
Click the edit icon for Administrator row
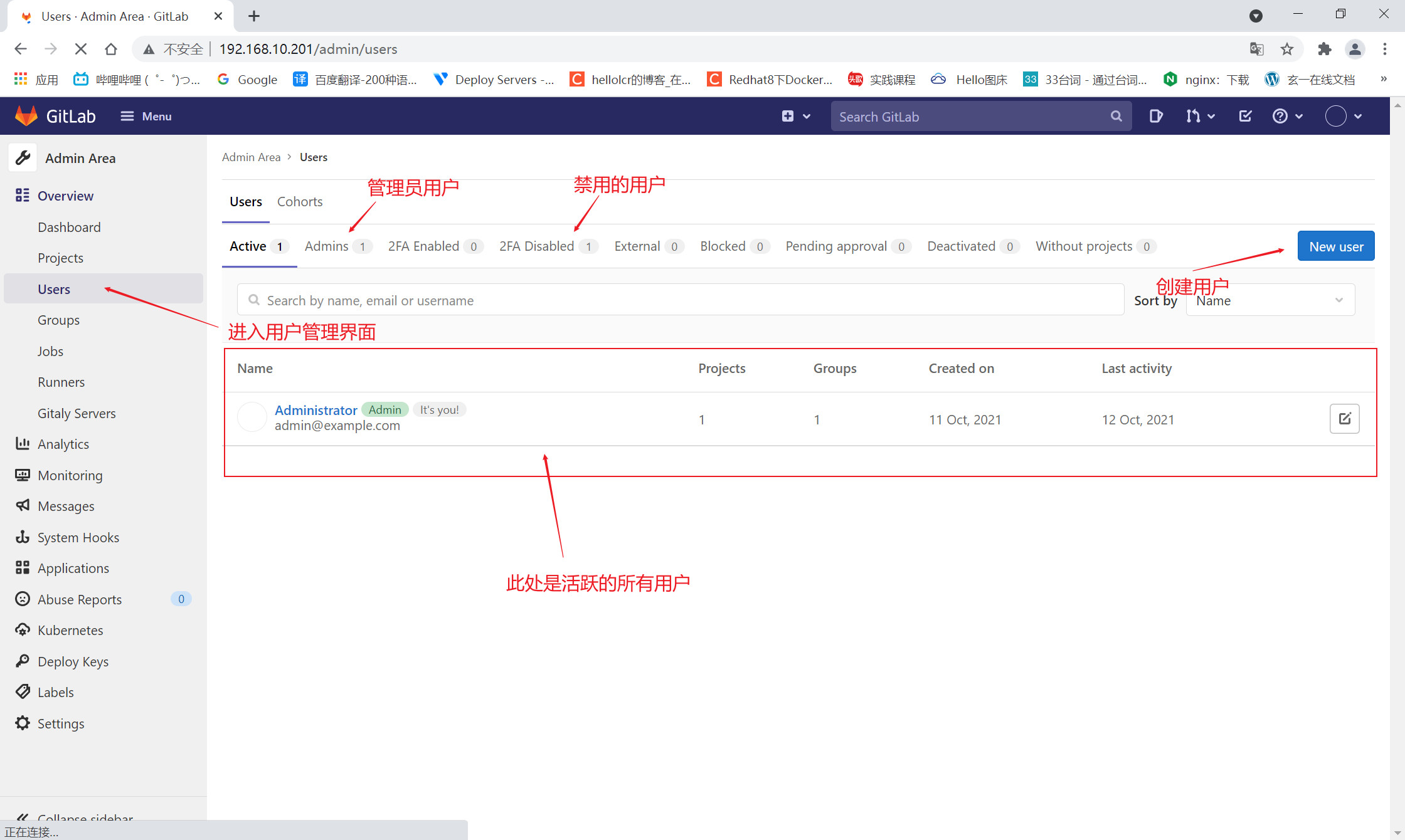[x=1344, y=419]
